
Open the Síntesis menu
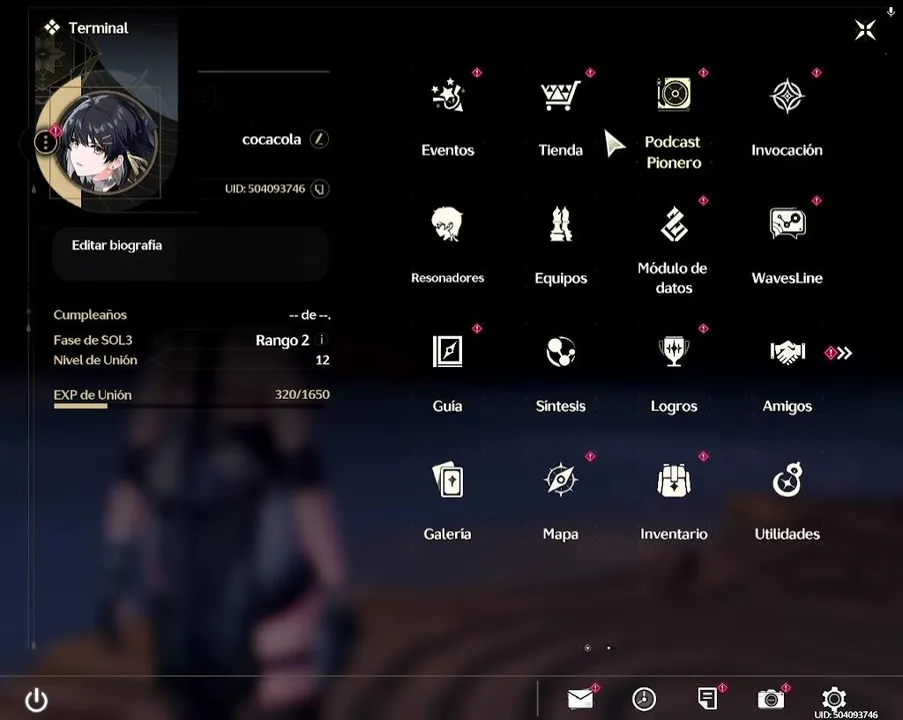coord(560,352)
